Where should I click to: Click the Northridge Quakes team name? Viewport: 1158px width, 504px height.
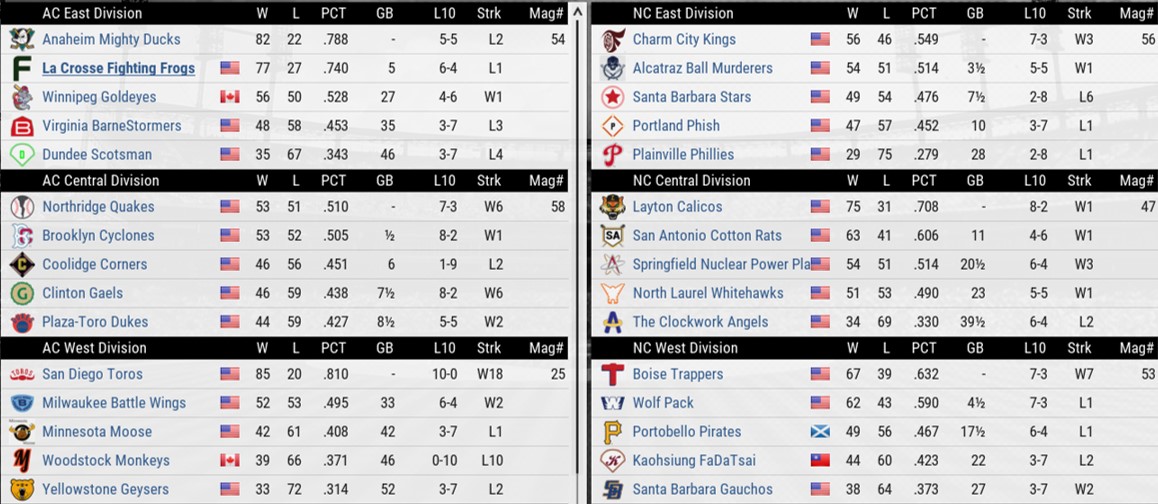pyautogui.click(x=98, y=207)
